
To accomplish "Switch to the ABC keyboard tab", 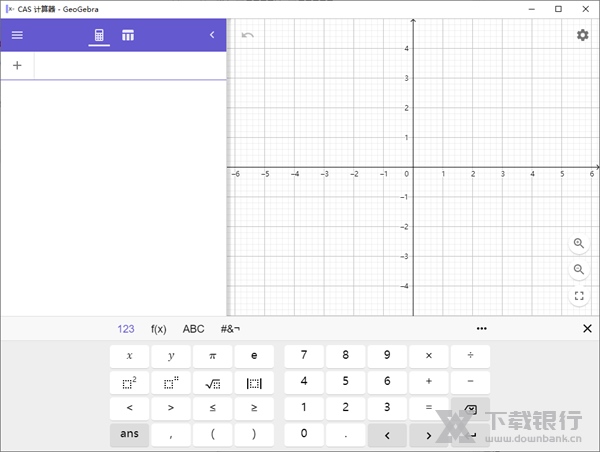I will pos(193,328).
